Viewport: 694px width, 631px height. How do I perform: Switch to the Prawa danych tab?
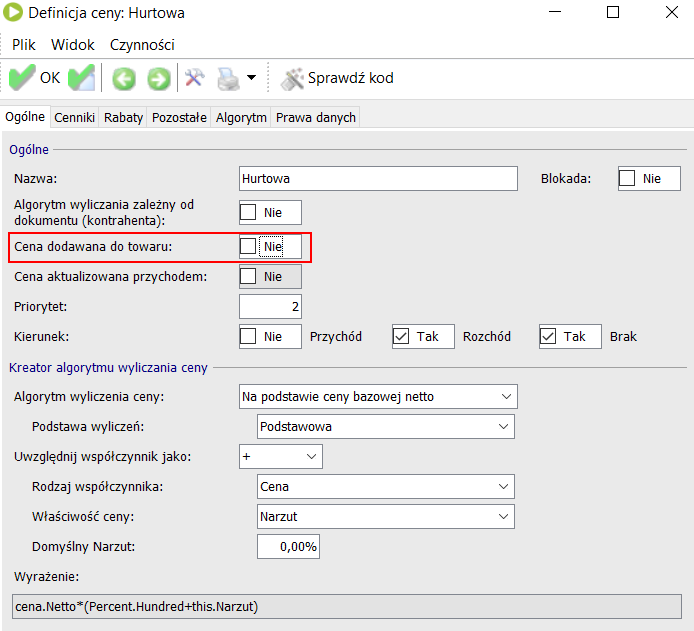tap(315, 117)
